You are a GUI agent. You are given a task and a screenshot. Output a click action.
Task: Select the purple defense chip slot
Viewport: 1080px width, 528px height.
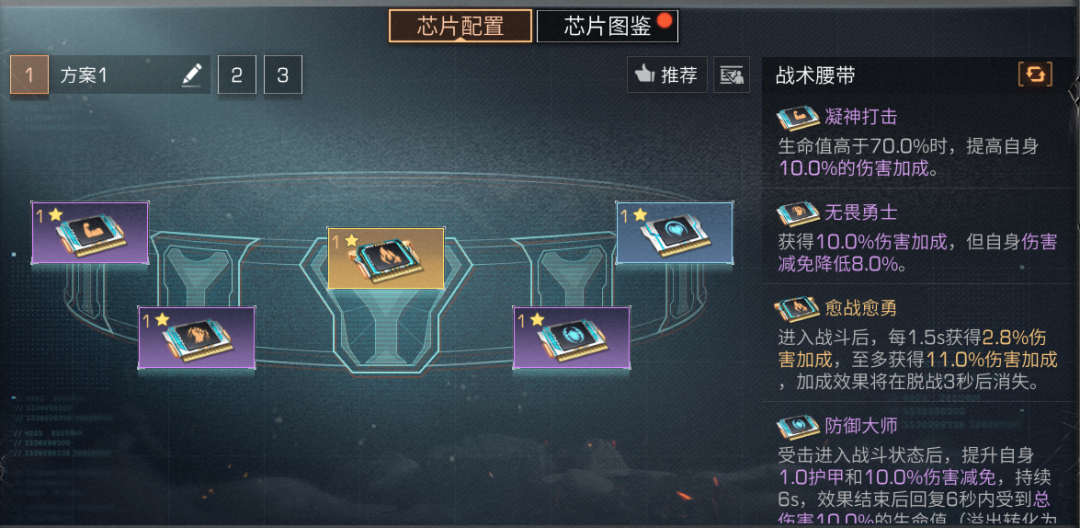click(x=572, y=338)
